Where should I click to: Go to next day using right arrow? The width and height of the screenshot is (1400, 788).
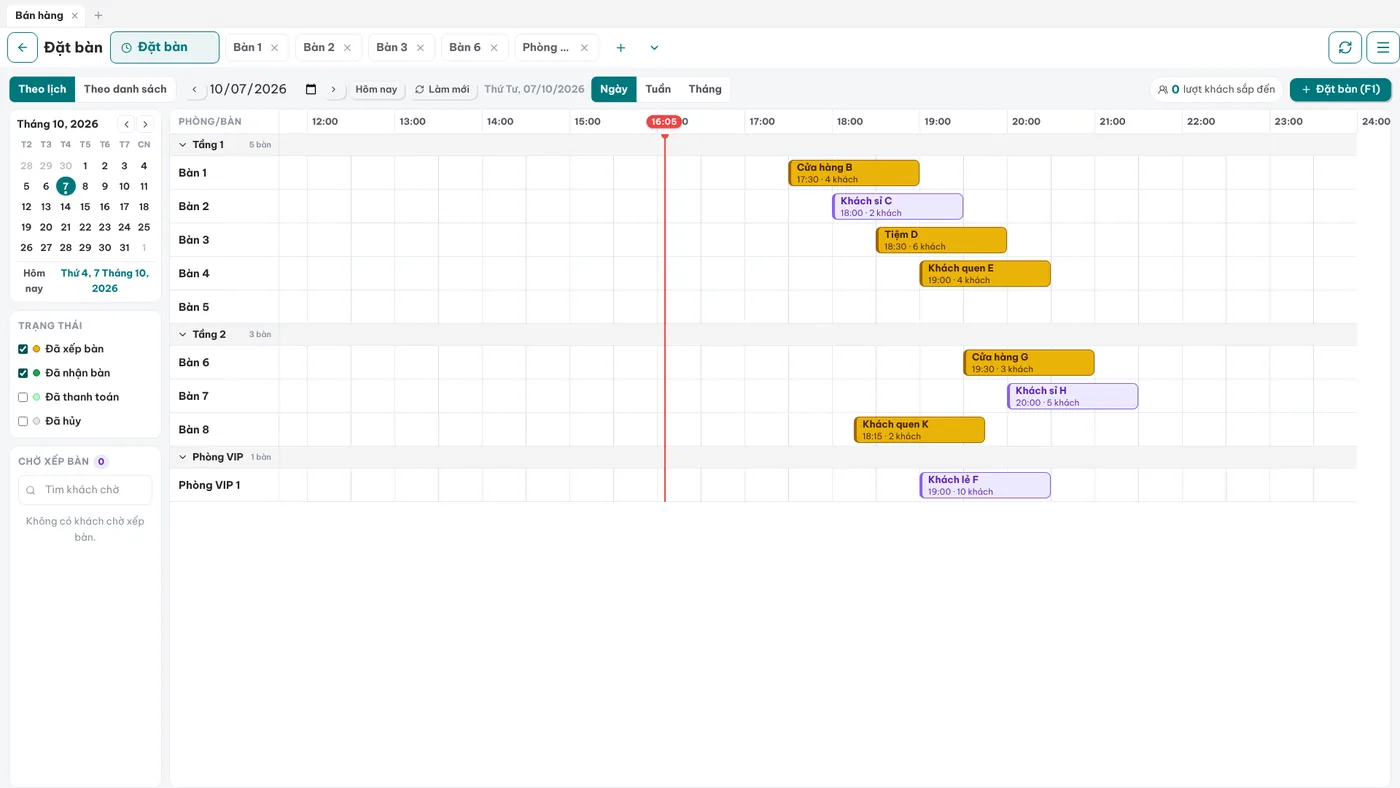(334, 89)
